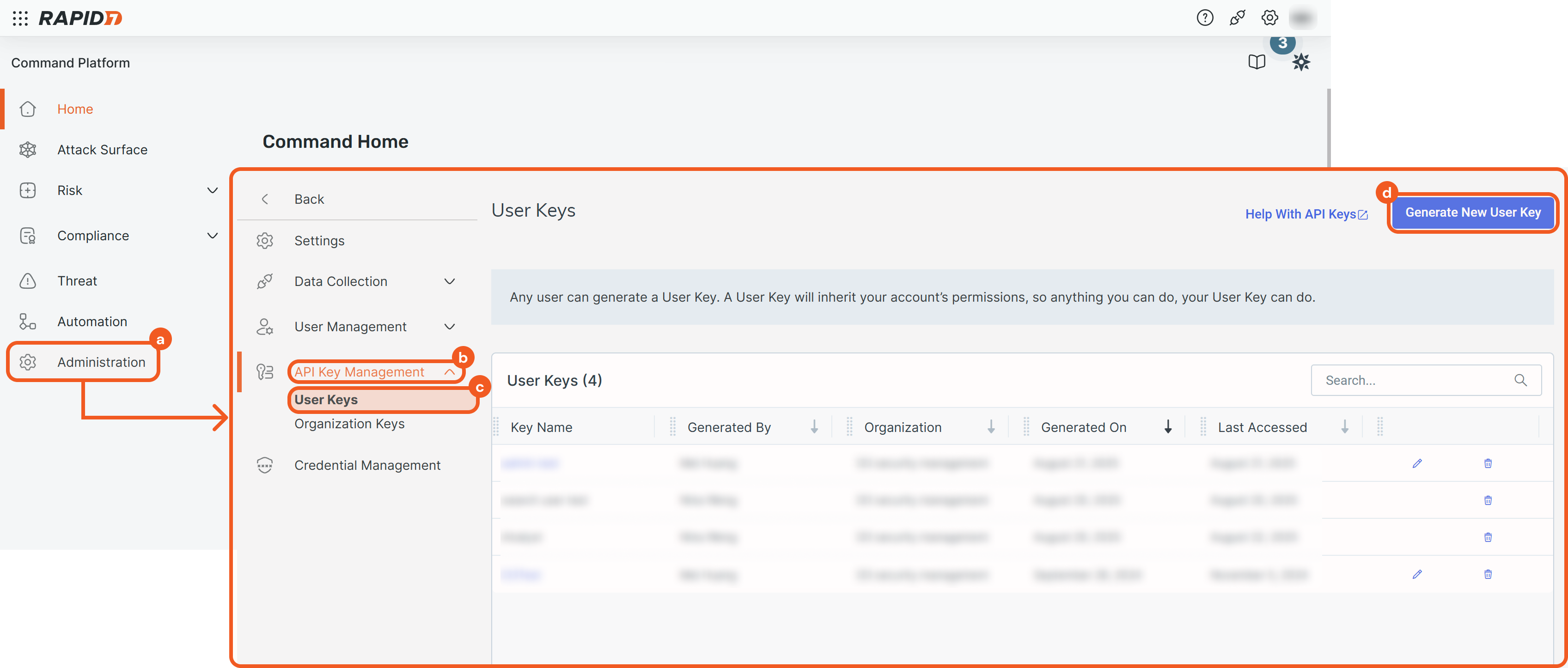Click trash icon on the last key row
Viewport: 1568px width, 668px height.
click(1488, 574)
